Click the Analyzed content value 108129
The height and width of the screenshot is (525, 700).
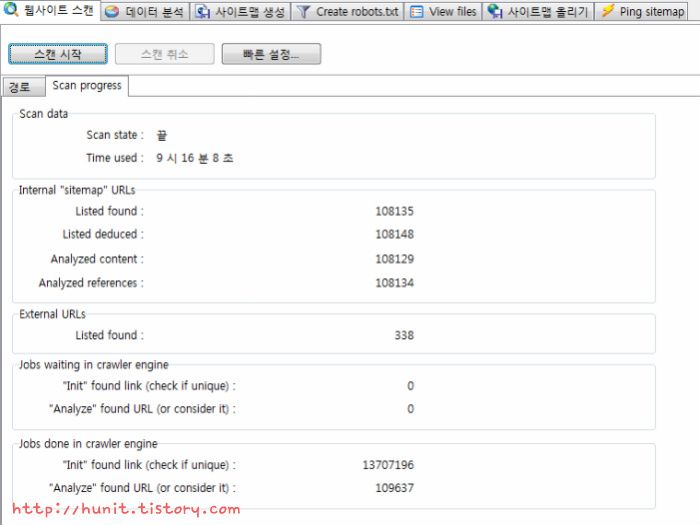click(395, 259)
